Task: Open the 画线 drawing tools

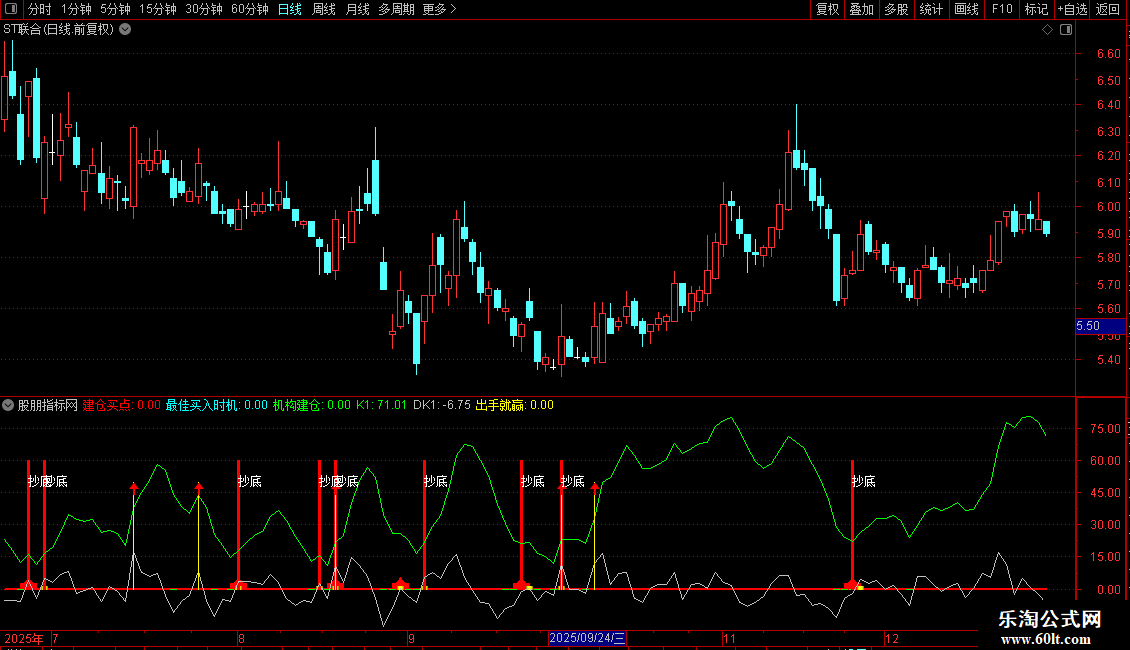Action: pos(966,9)
